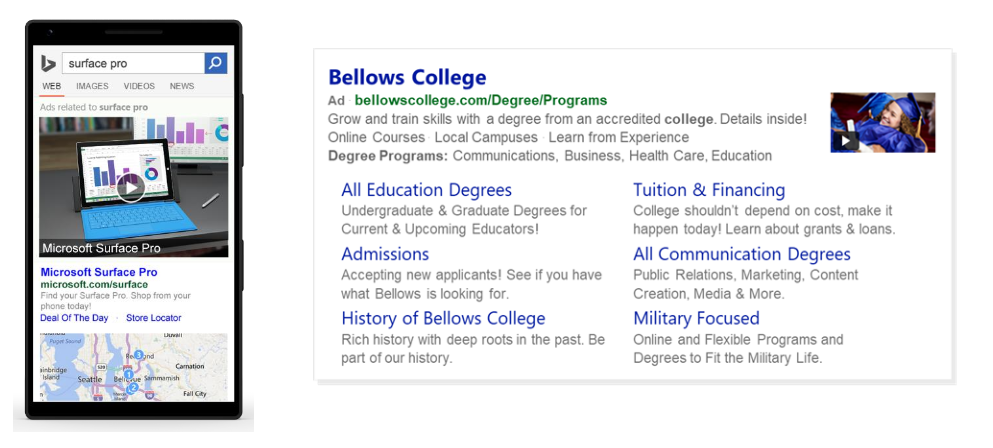Image resolution: width=993 pixels, height=448 pixels.
Task: Click map pin number 2
Action: point(132,388)
